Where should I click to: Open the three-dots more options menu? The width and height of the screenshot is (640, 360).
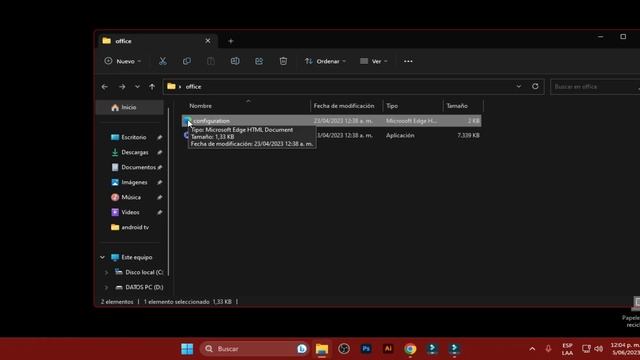pyautogui.click(x=408, y=61)
